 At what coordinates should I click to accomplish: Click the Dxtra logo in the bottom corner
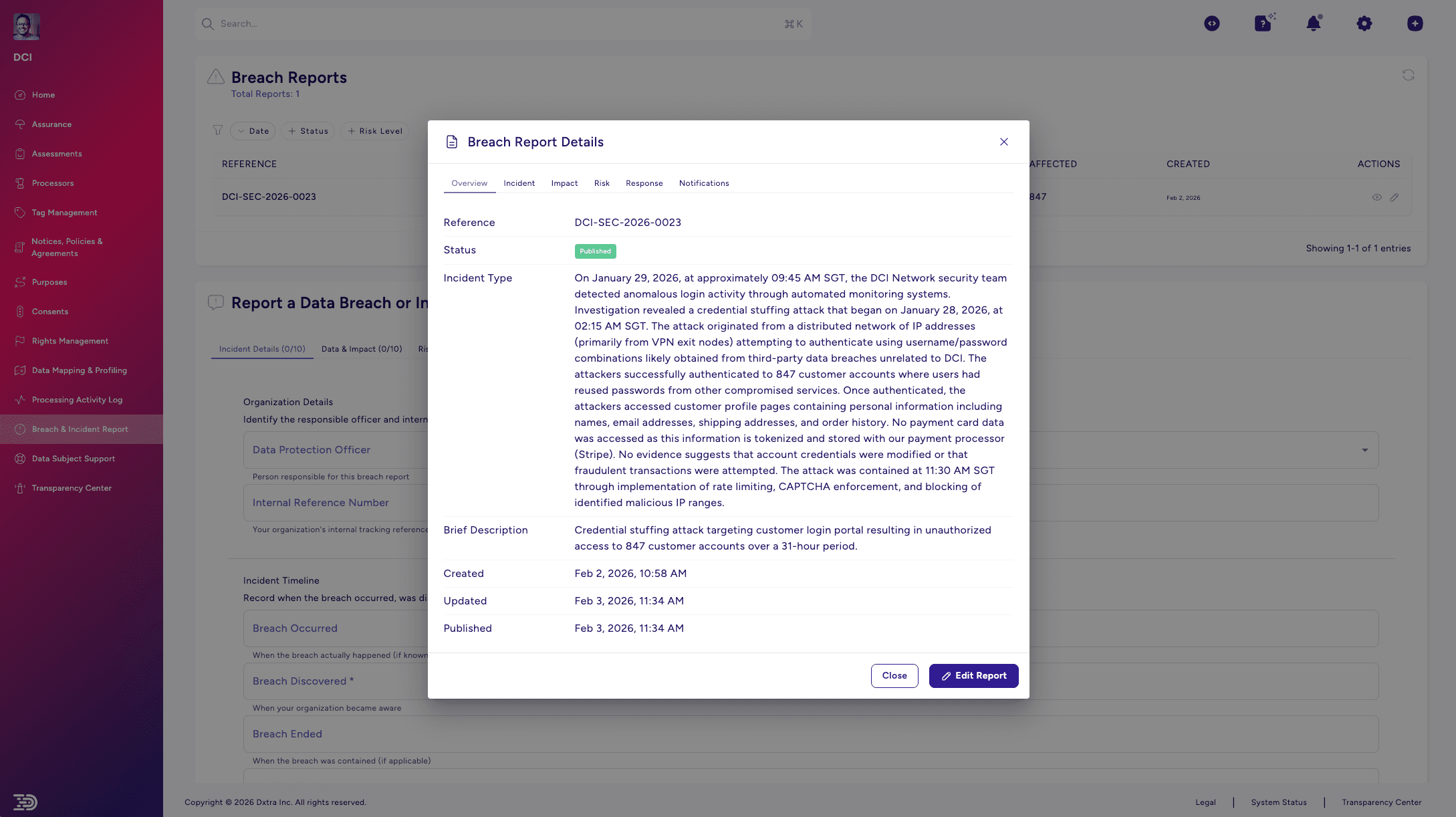(x=25, y=802)
